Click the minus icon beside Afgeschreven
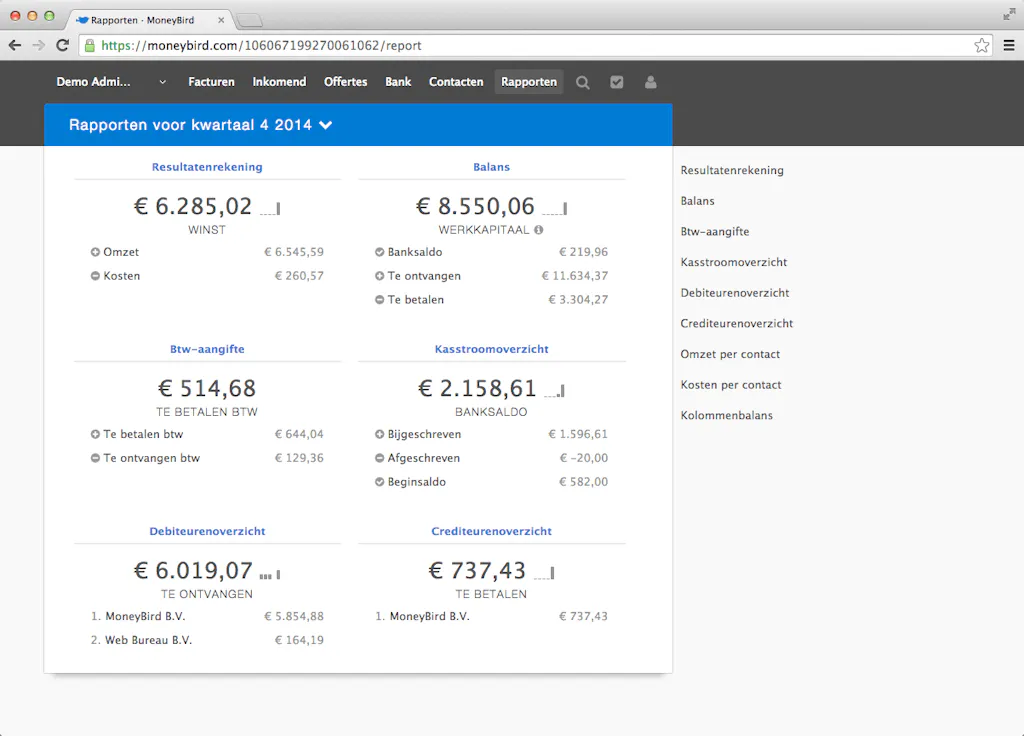 (x=379, y=458)
